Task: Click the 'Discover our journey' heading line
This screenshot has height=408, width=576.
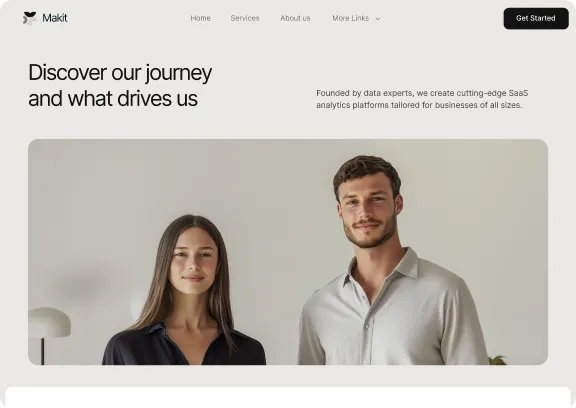Action: (x=120, y=72)
